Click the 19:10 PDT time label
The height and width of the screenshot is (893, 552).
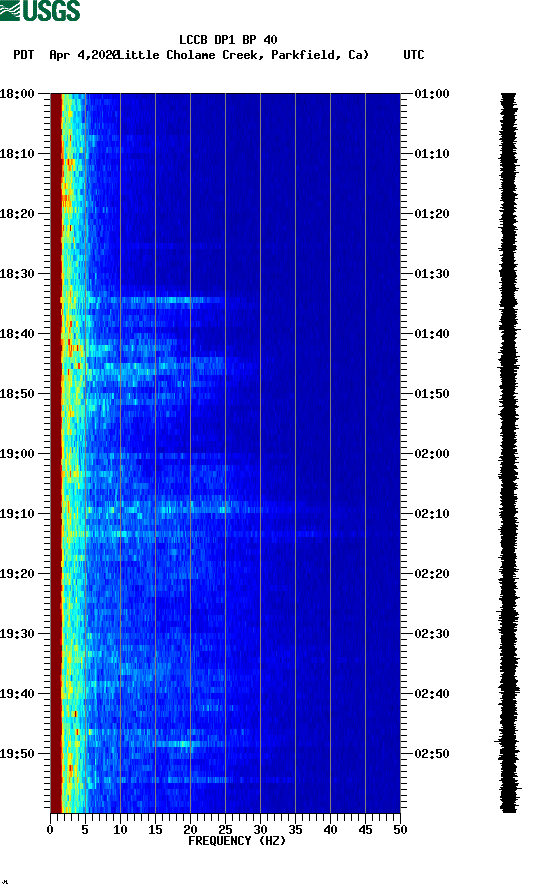pos(17,514)
